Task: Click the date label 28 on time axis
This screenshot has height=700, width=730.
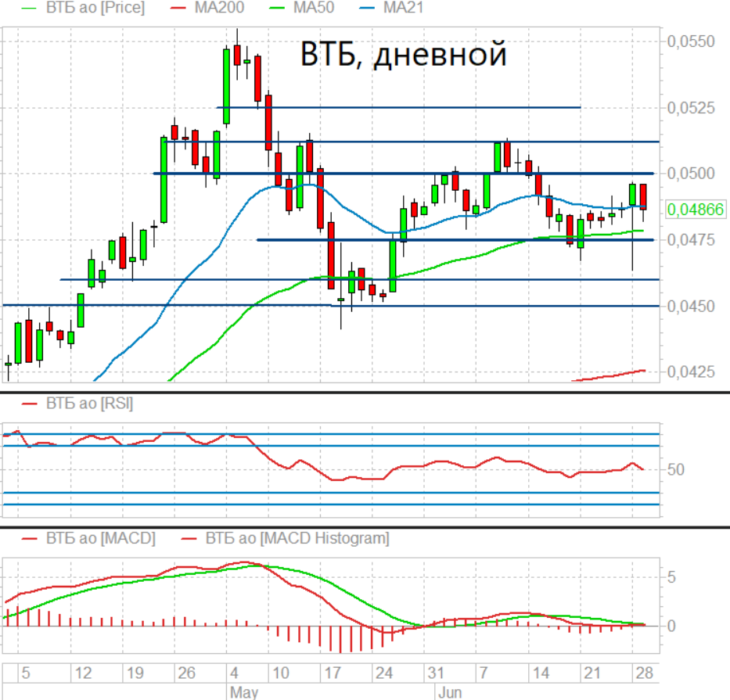Action: pos(645,673)
